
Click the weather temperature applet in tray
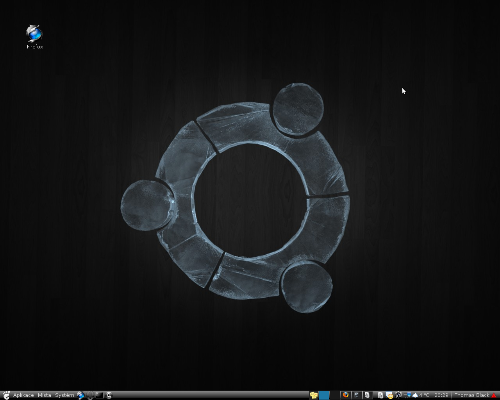(420, 395)
